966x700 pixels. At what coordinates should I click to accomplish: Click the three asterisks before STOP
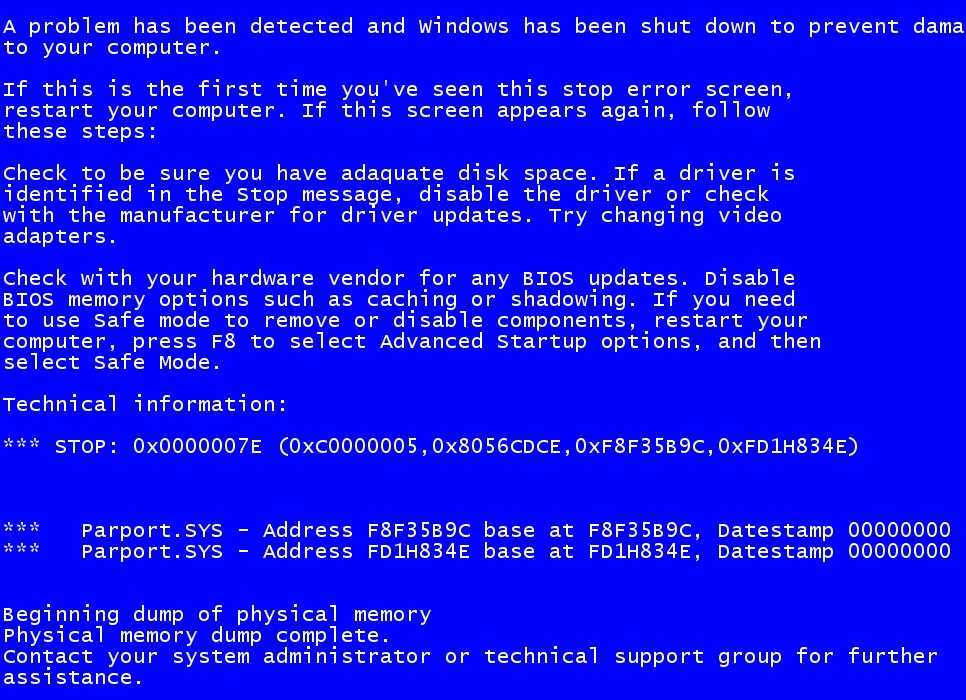pos(22,444)
